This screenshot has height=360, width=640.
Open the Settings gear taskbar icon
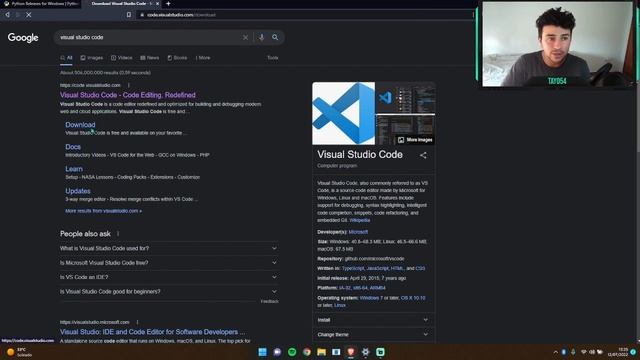coord(365,352)
